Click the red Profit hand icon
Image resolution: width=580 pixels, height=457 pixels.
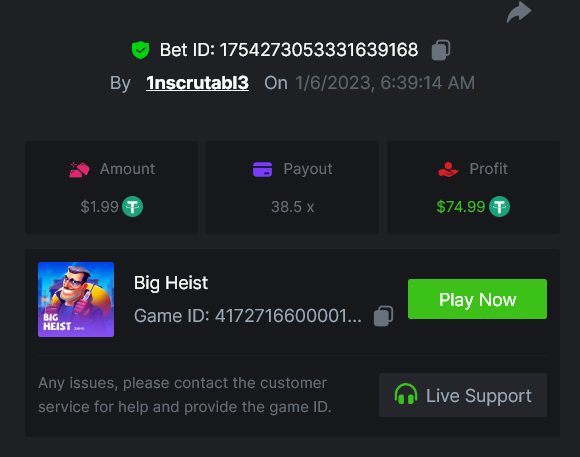pyautogui.click(x=448, y=169)
